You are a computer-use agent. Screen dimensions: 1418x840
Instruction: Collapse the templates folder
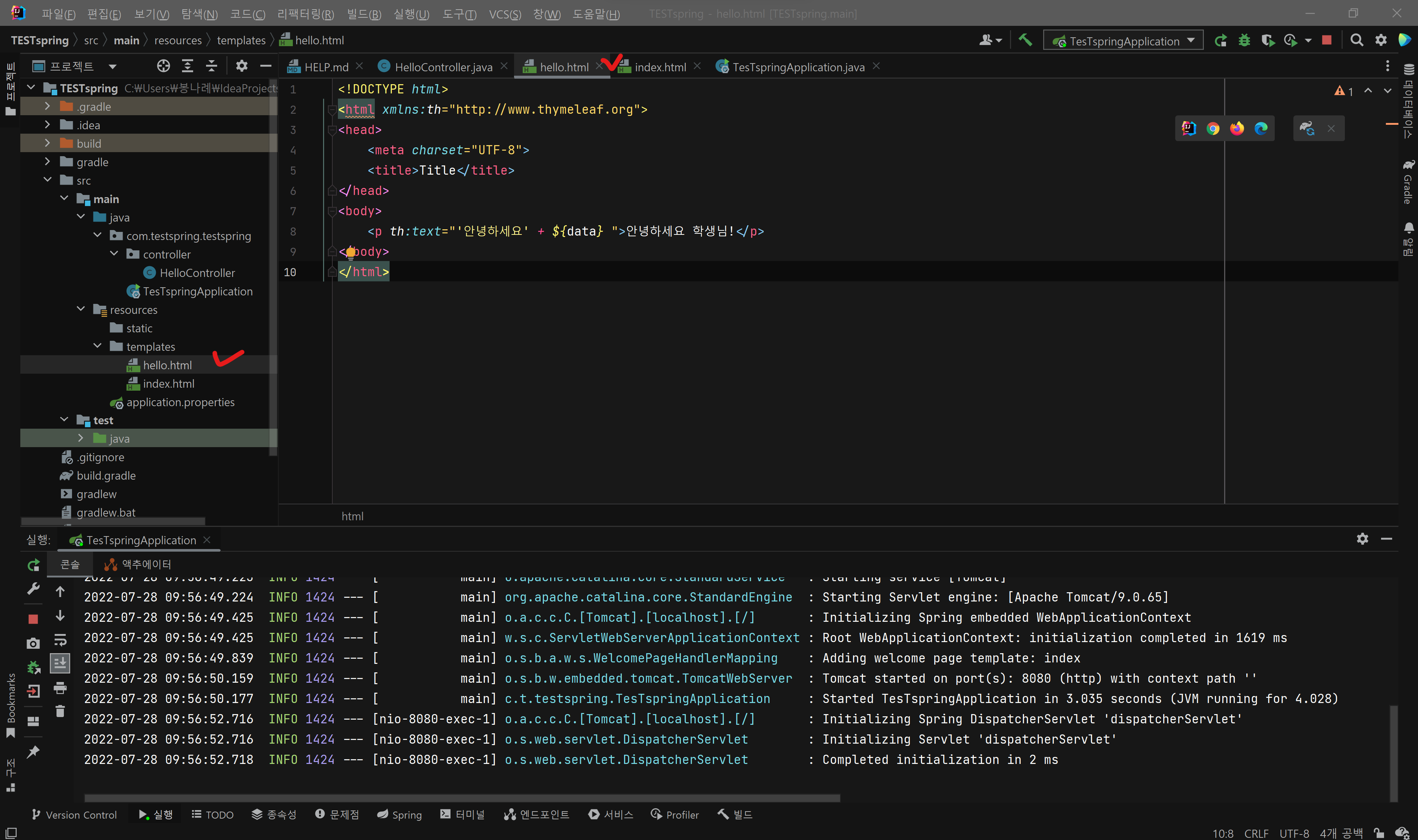point(97,346)
